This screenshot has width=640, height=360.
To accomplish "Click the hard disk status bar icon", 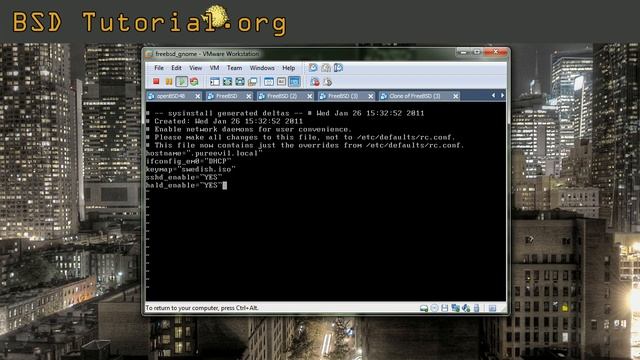I will [424, 308].
